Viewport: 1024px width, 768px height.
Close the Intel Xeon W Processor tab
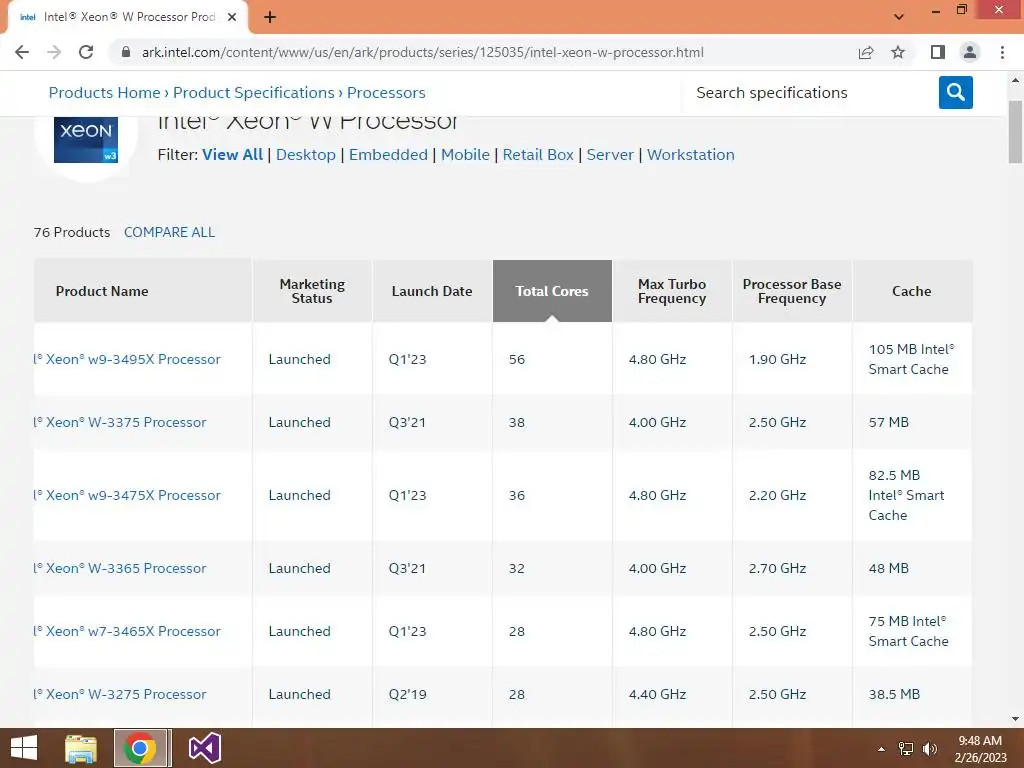[x=232, y=17]
